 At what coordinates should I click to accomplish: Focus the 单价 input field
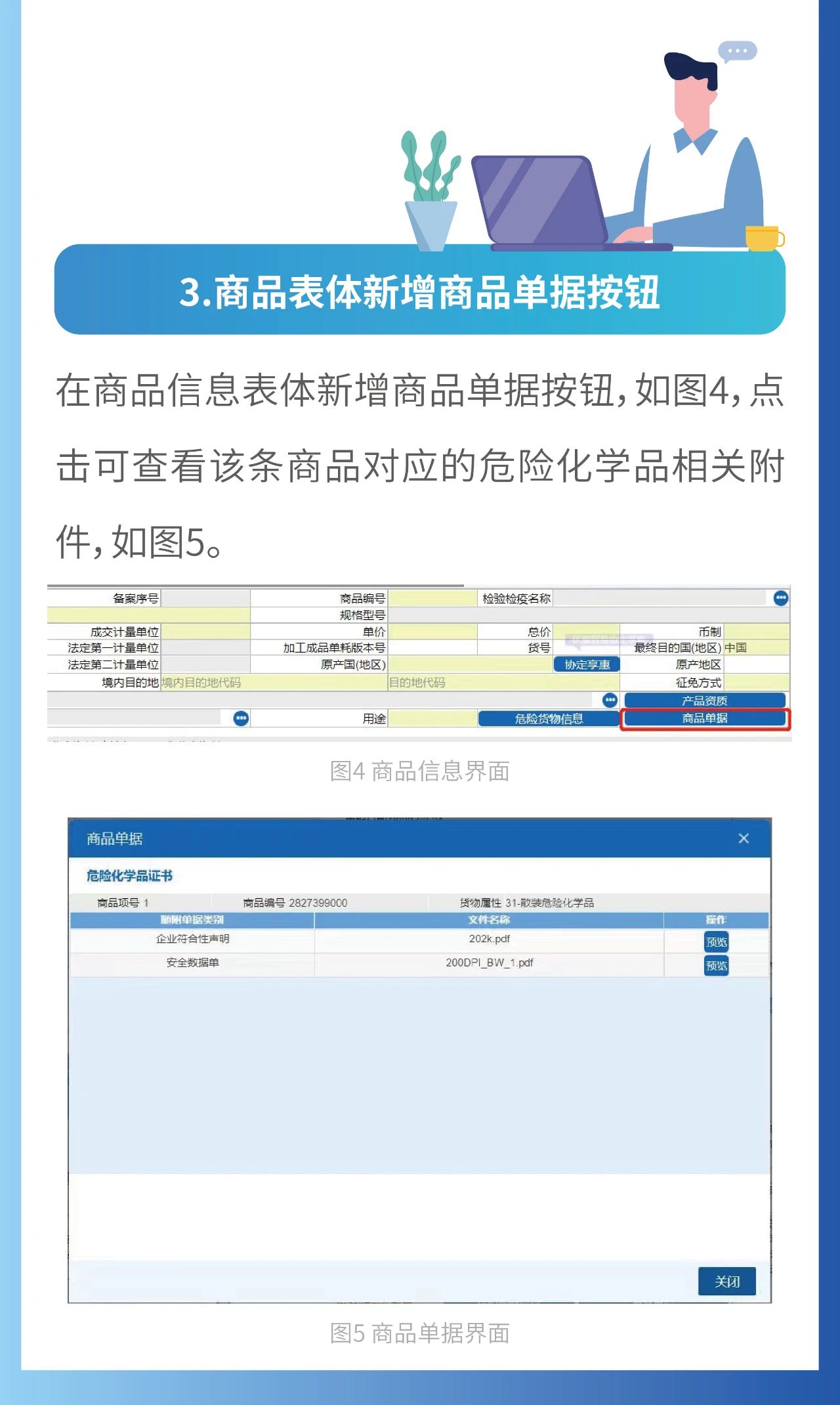[x=432, y=632]
